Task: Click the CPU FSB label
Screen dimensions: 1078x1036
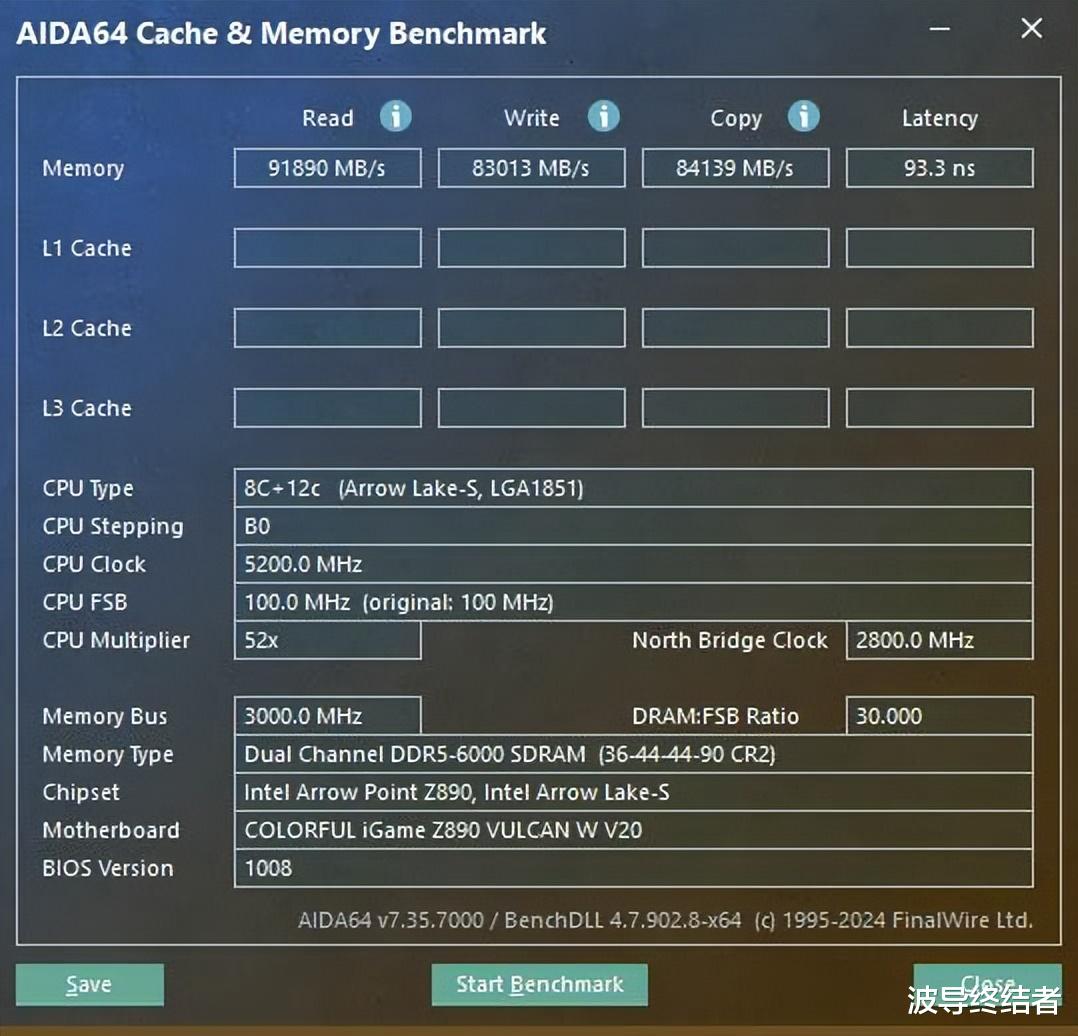Action: (85, 602)
